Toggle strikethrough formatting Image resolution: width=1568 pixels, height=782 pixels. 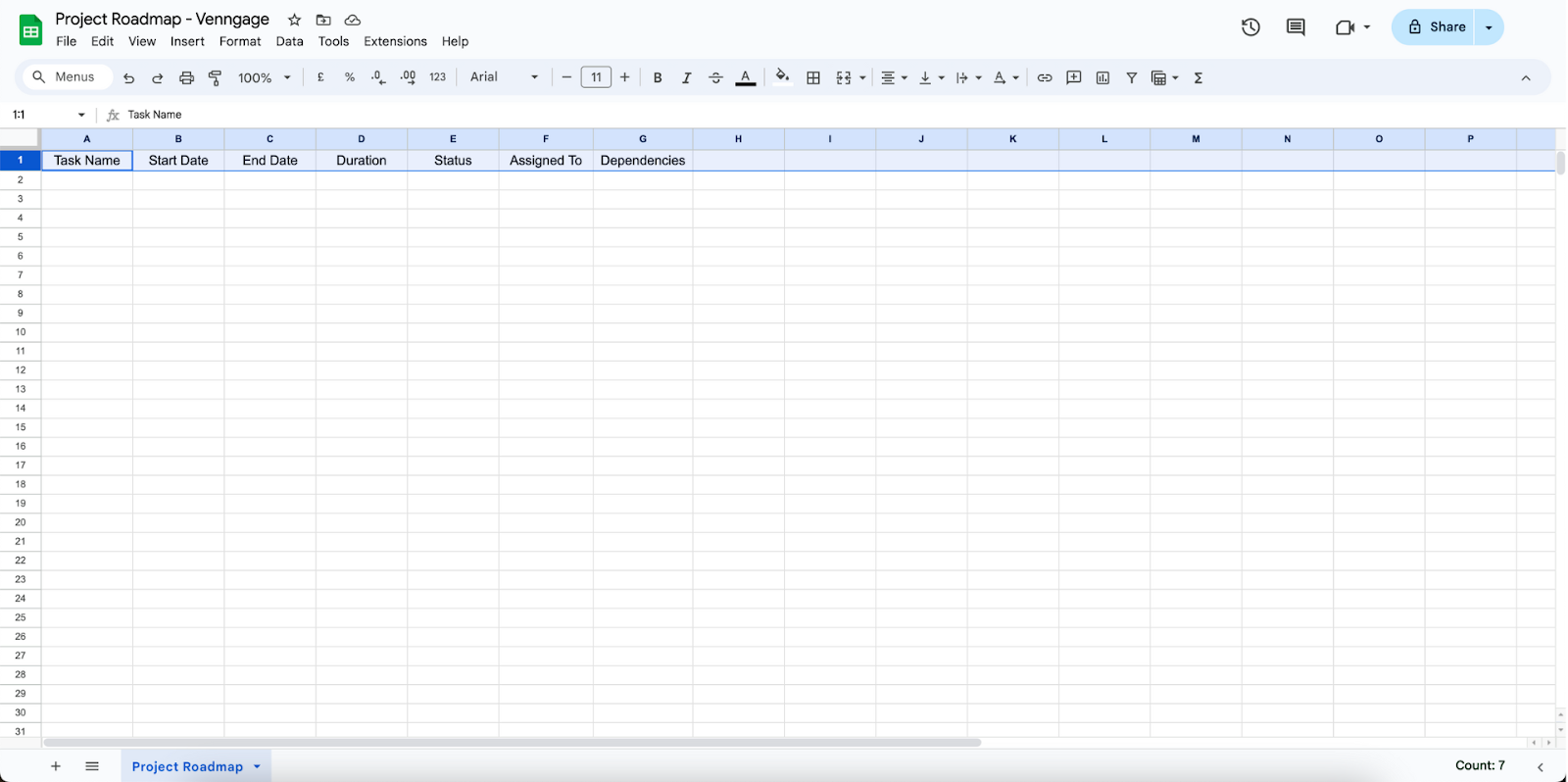point(715,77)
